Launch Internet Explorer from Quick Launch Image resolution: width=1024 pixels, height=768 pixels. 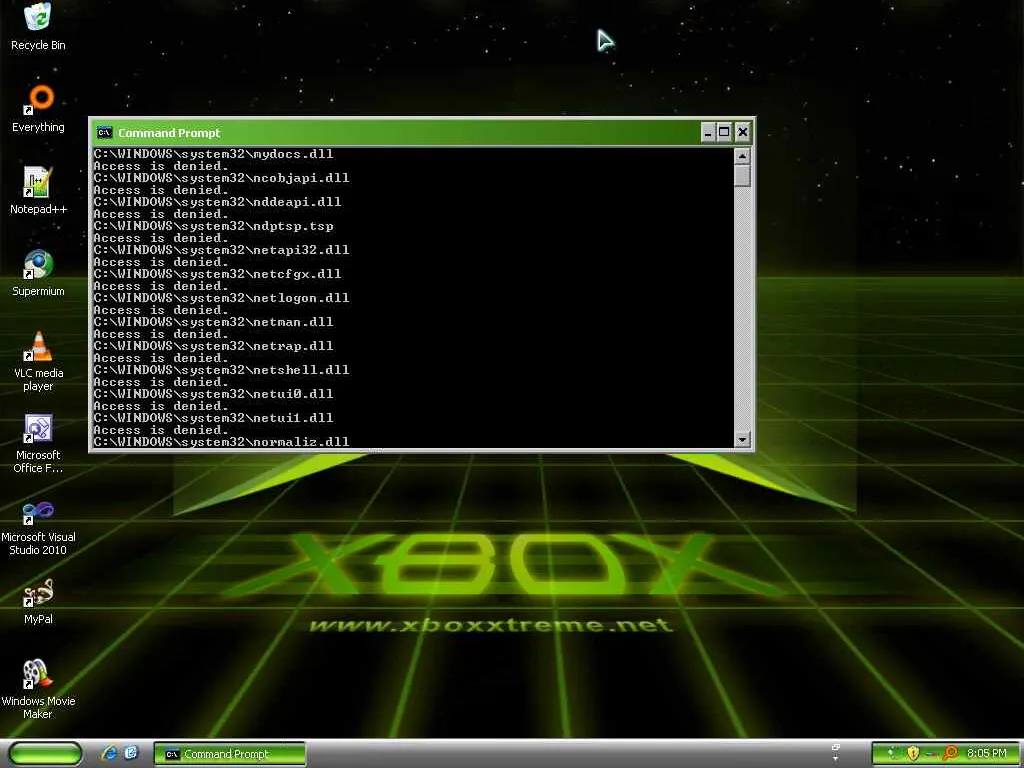108,753
